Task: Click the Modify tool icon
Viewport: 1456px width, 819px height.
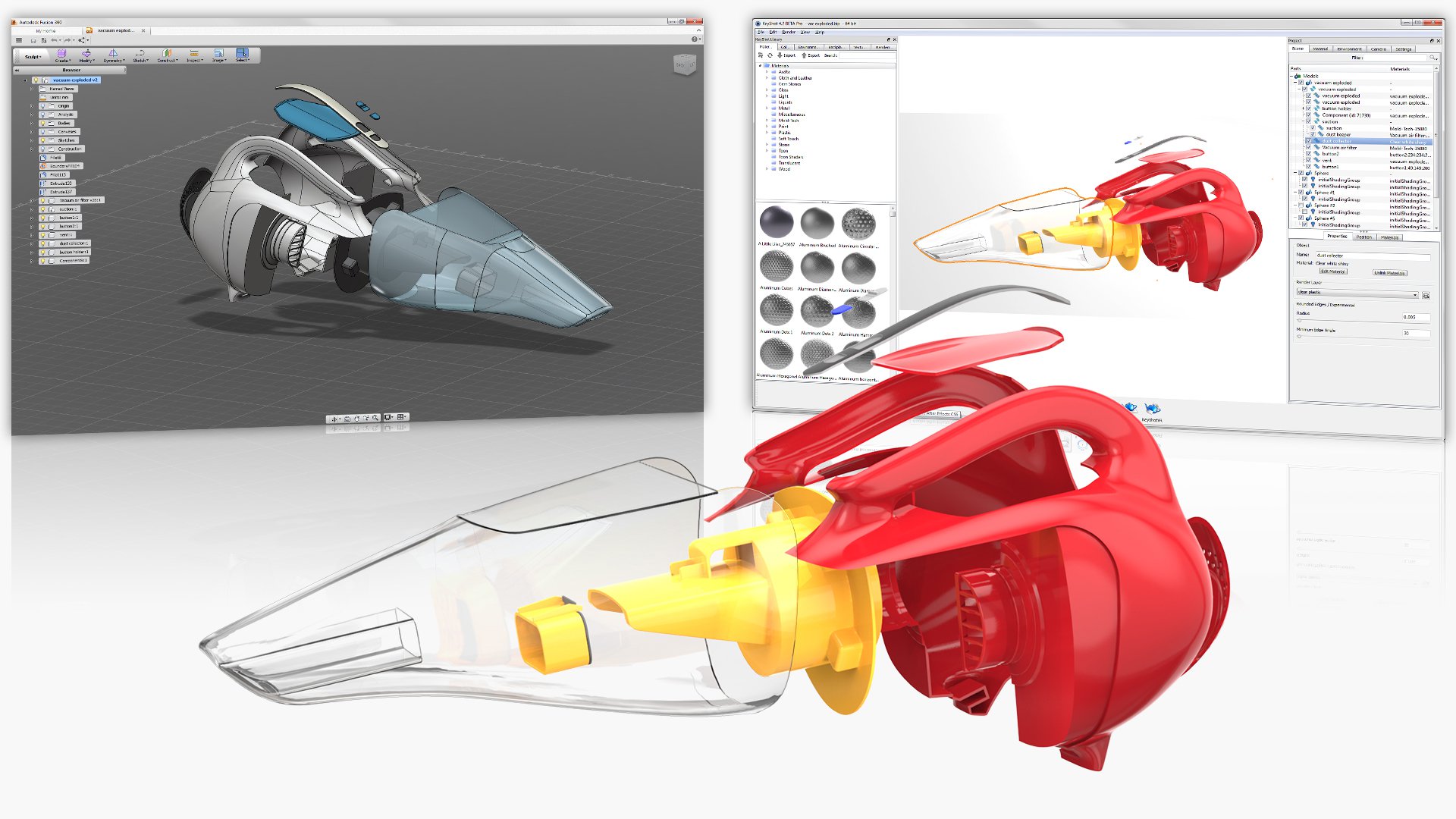Action: click(x=86, y=53)
